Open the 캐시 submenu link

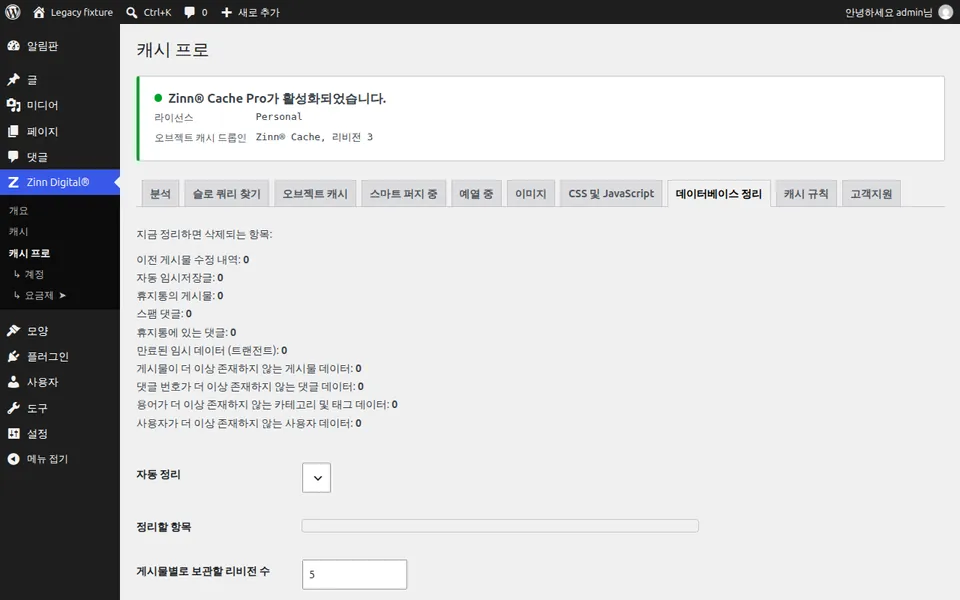(x=18, y=231)
